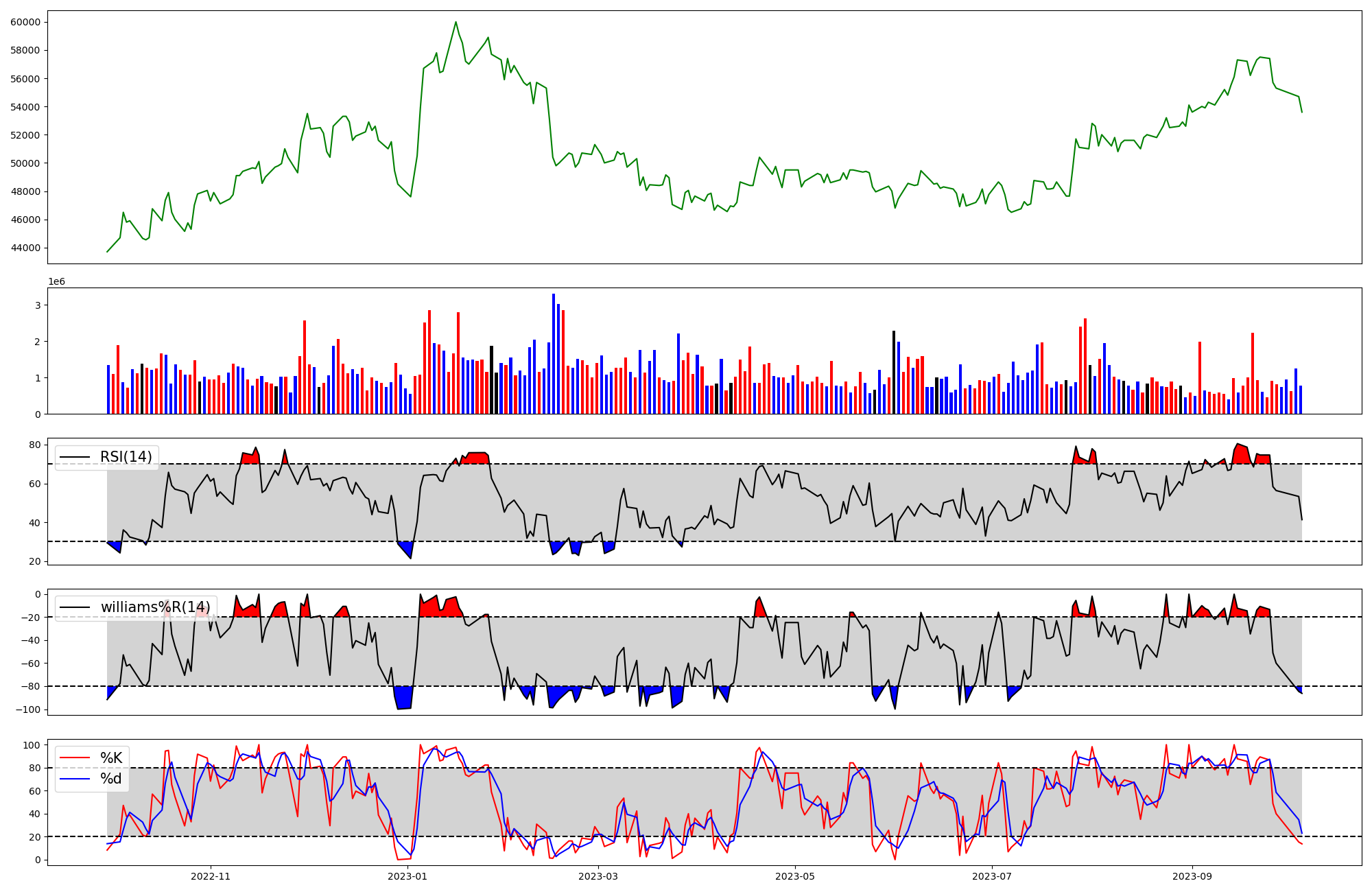Click the RSI(14) legend label
The width and height of the screenshot is (1372, 892).
coord(126,457)
